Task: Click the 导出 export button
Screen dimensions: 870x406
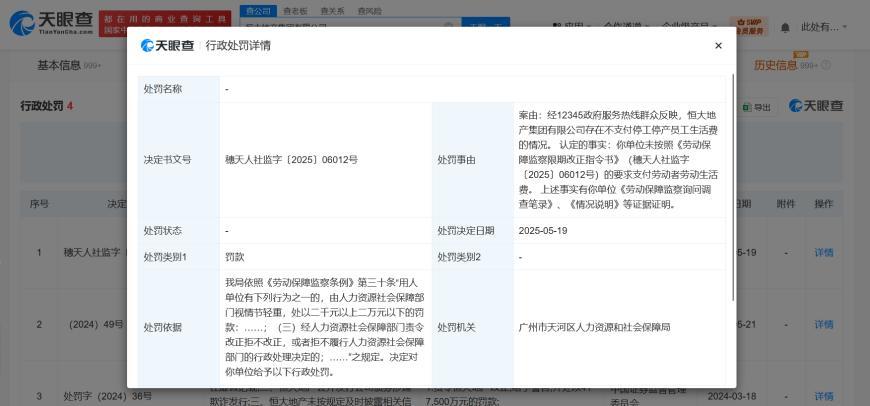Action: point(757,107)
